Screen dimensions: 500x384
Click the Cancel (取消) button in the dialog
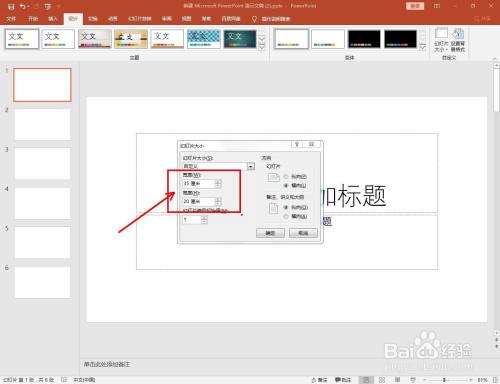tap(303, 233)
